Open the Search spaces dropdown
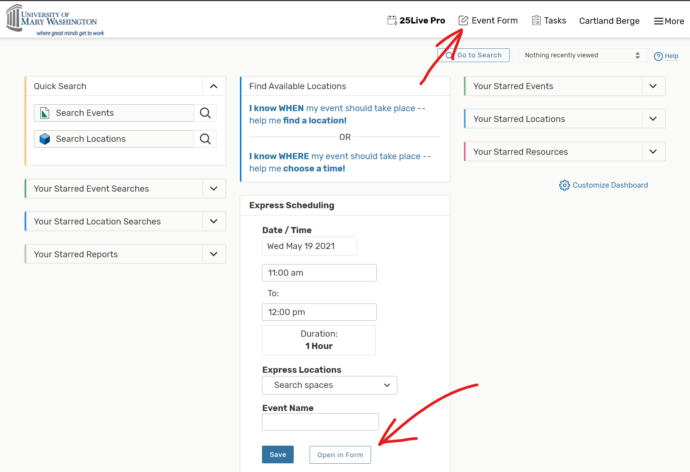Screen dimensions: 690x472 point(330,385)
